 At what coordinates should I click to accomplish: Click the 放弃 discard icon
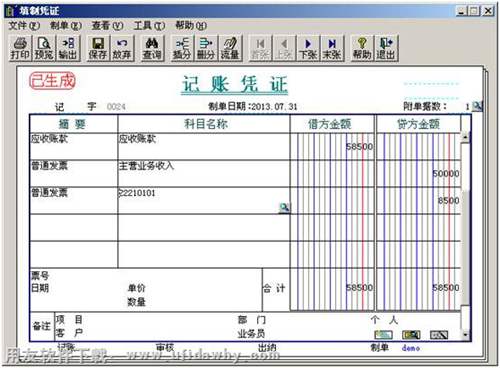click(x=122, y=48)
